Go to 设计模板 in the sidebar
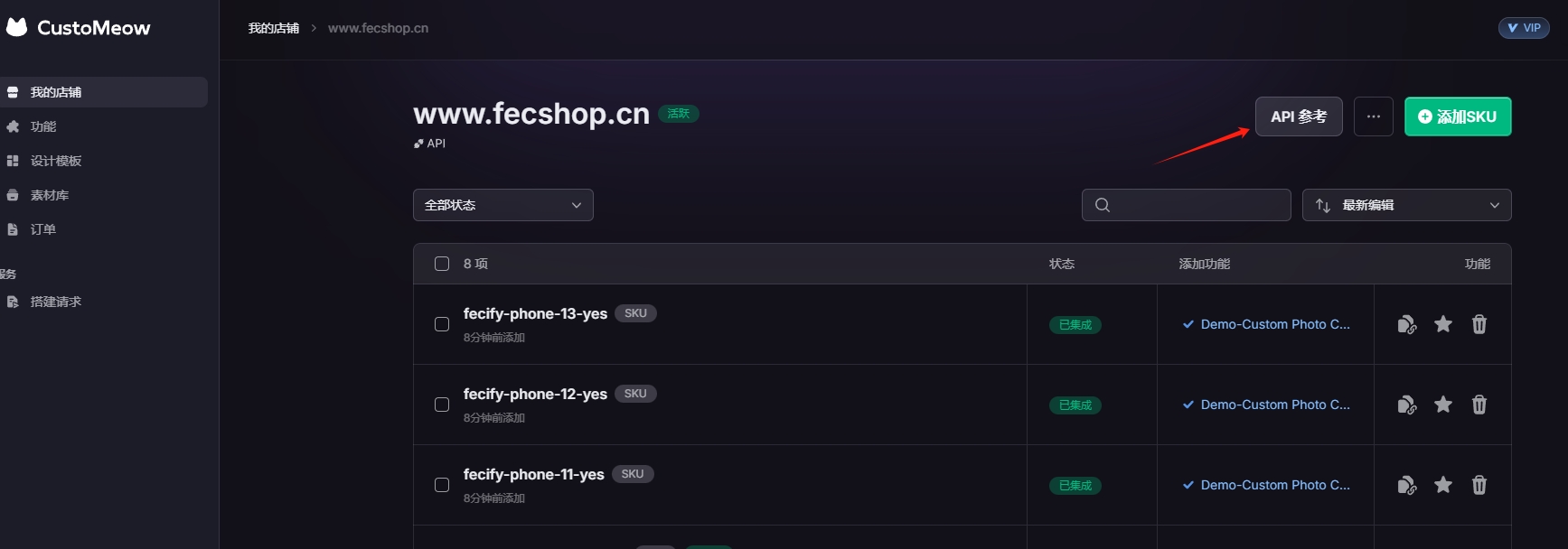The width and height of the screenshot is (1568, 549). (x=56, y=161)
